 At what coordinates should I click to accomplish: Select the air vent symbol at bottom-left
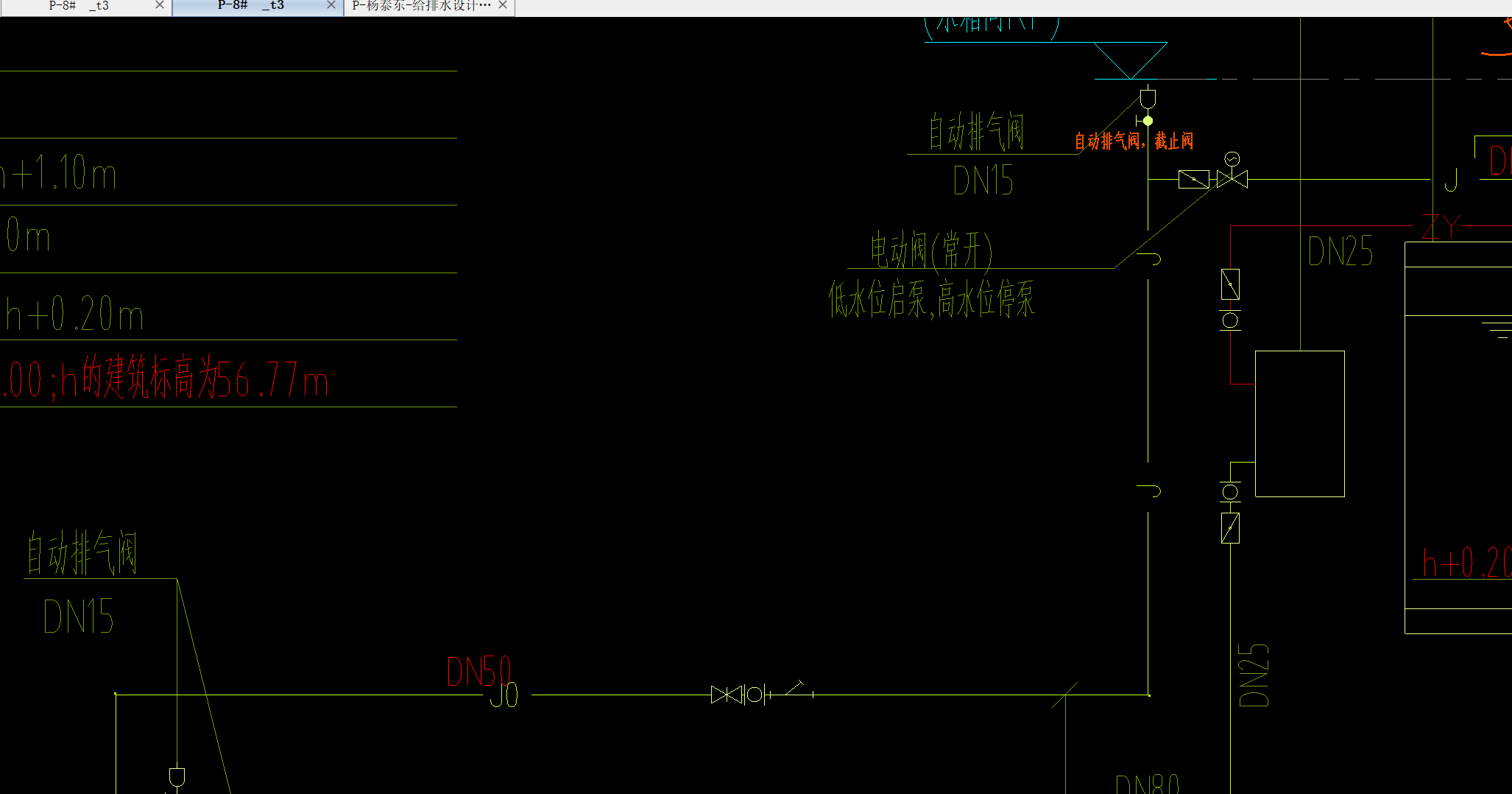coord(177,778)
